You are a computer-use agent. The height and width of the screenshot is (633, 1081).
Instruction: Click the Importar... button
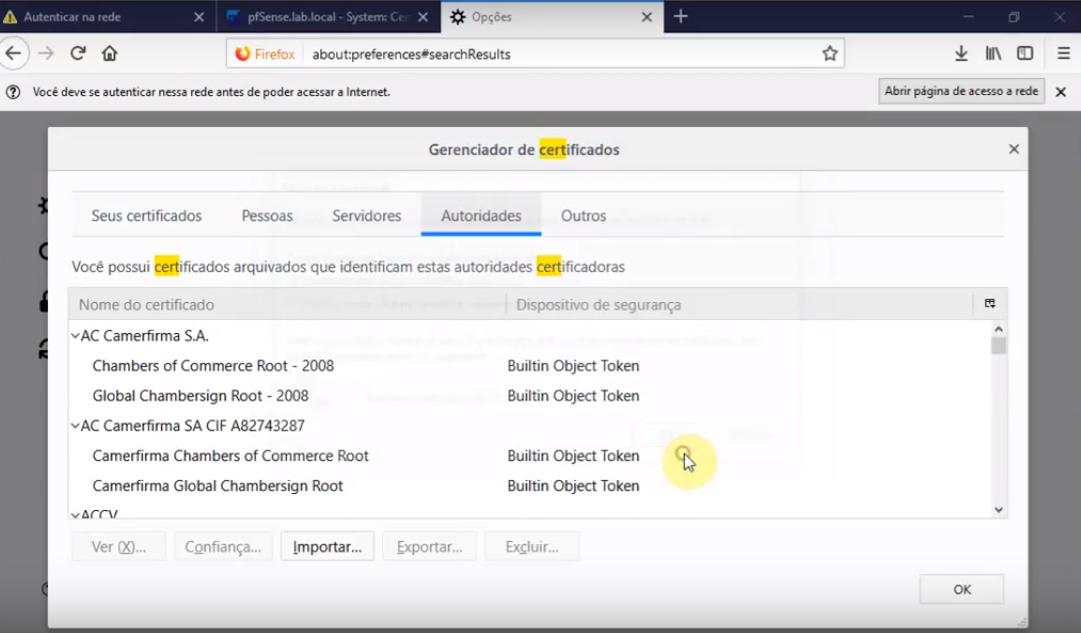point(327,547)
